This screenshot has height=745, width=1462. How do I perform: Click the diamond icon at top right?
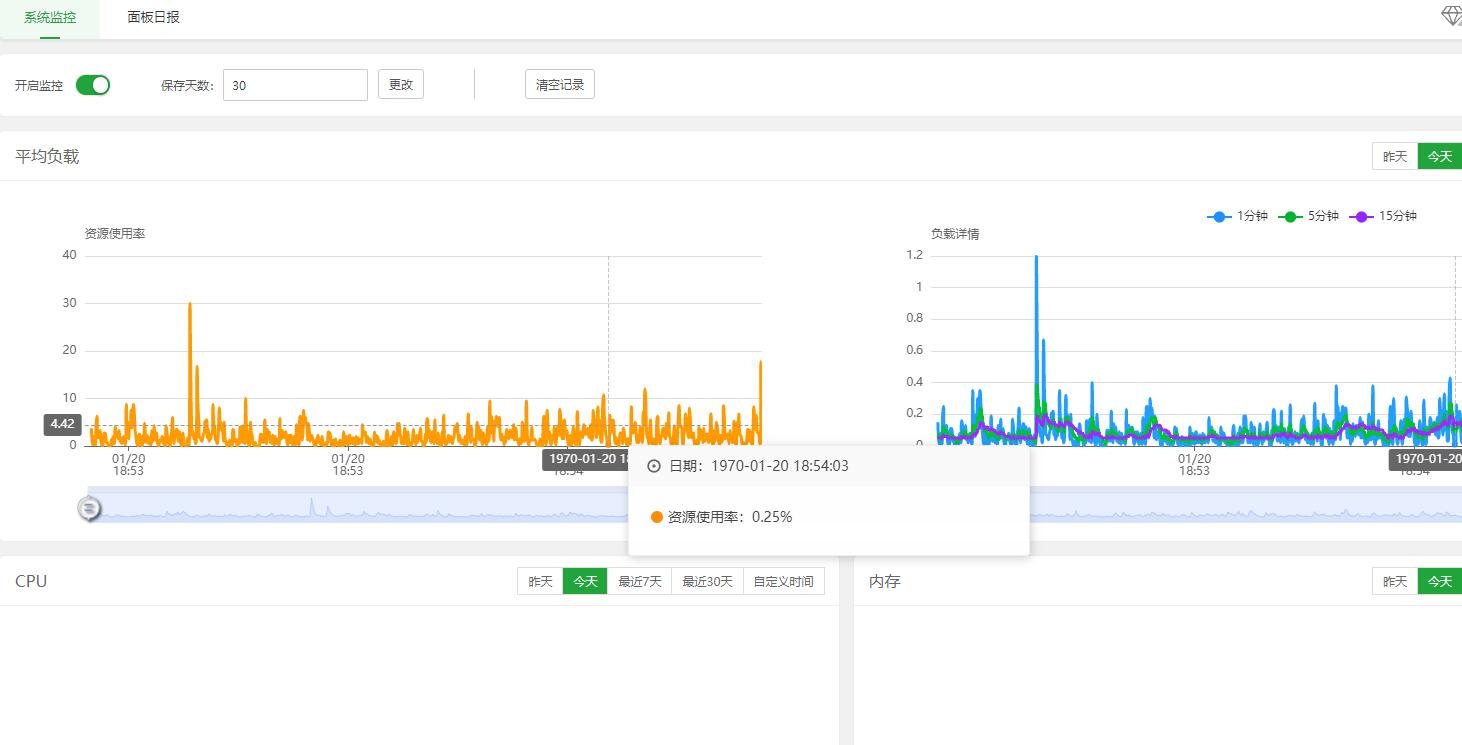pos(1451,16)
